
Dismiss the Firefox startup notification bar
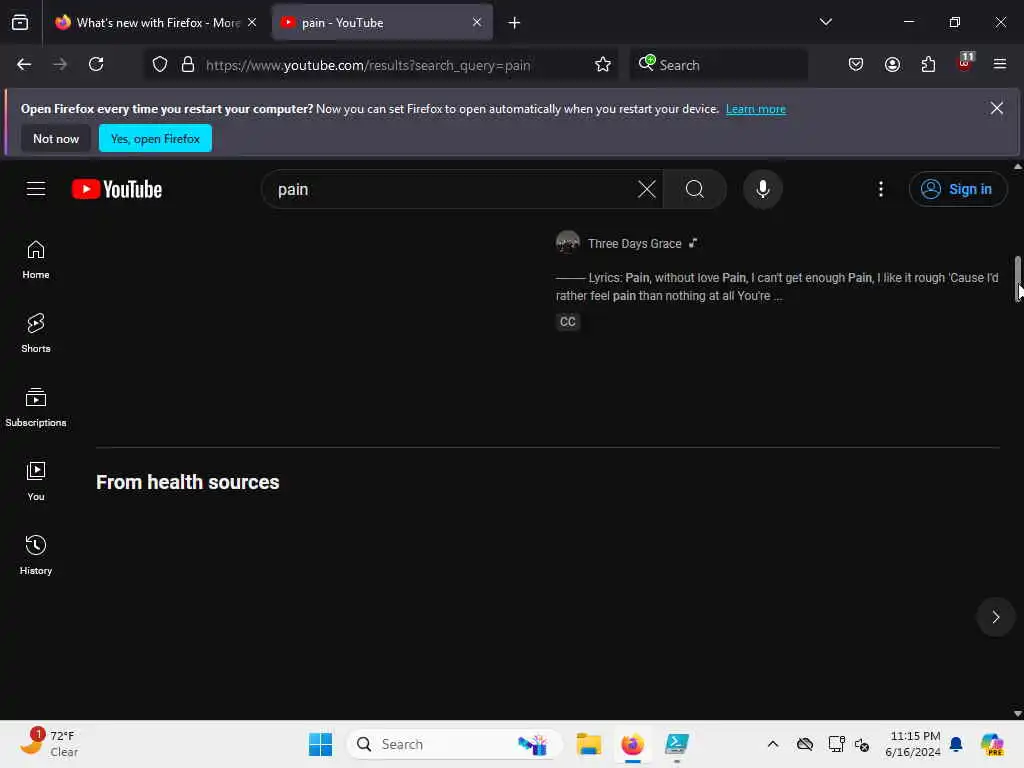997,108
